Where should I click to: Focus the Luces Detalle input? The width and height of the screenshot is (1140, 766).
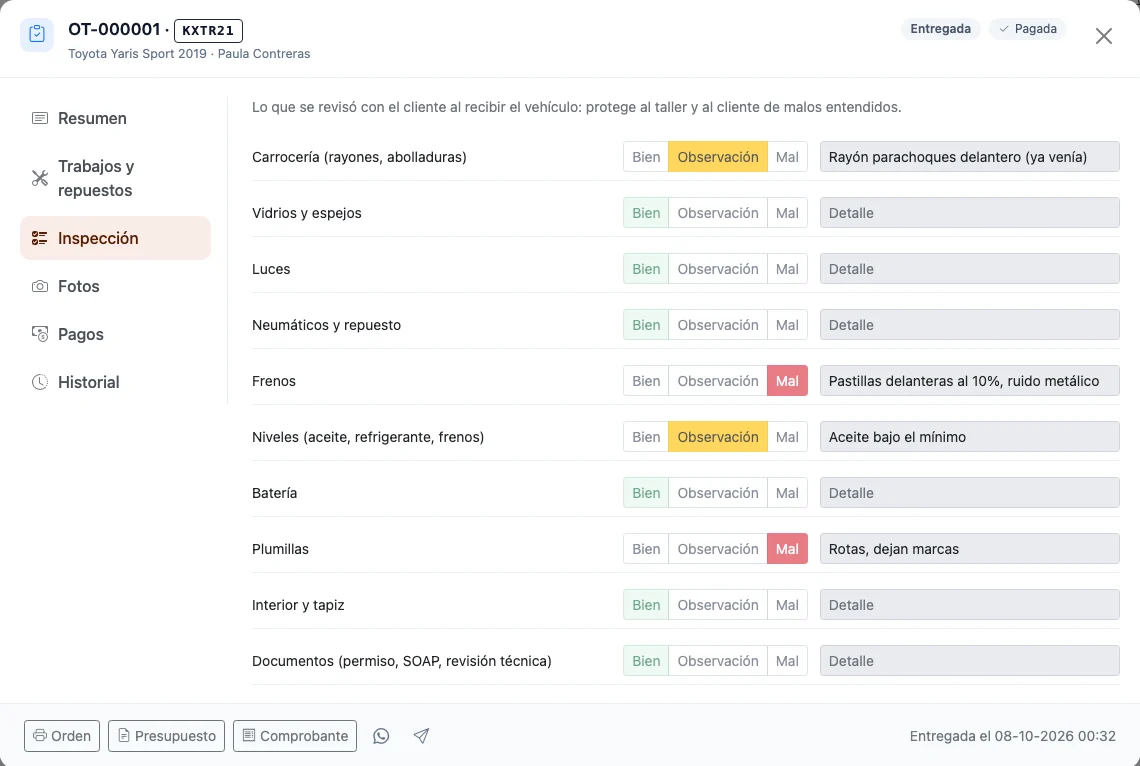click(970, 269)
